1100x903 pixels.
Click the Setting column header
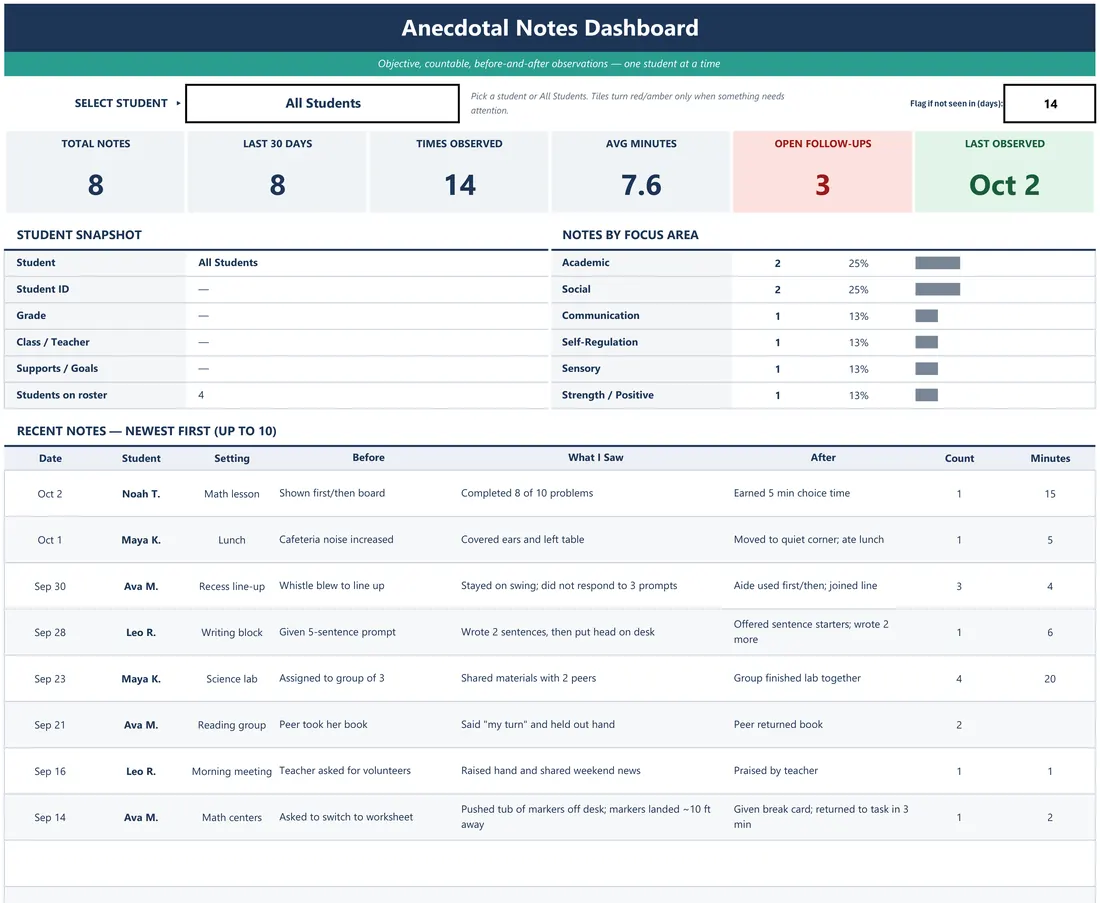(x=232, y=458)
